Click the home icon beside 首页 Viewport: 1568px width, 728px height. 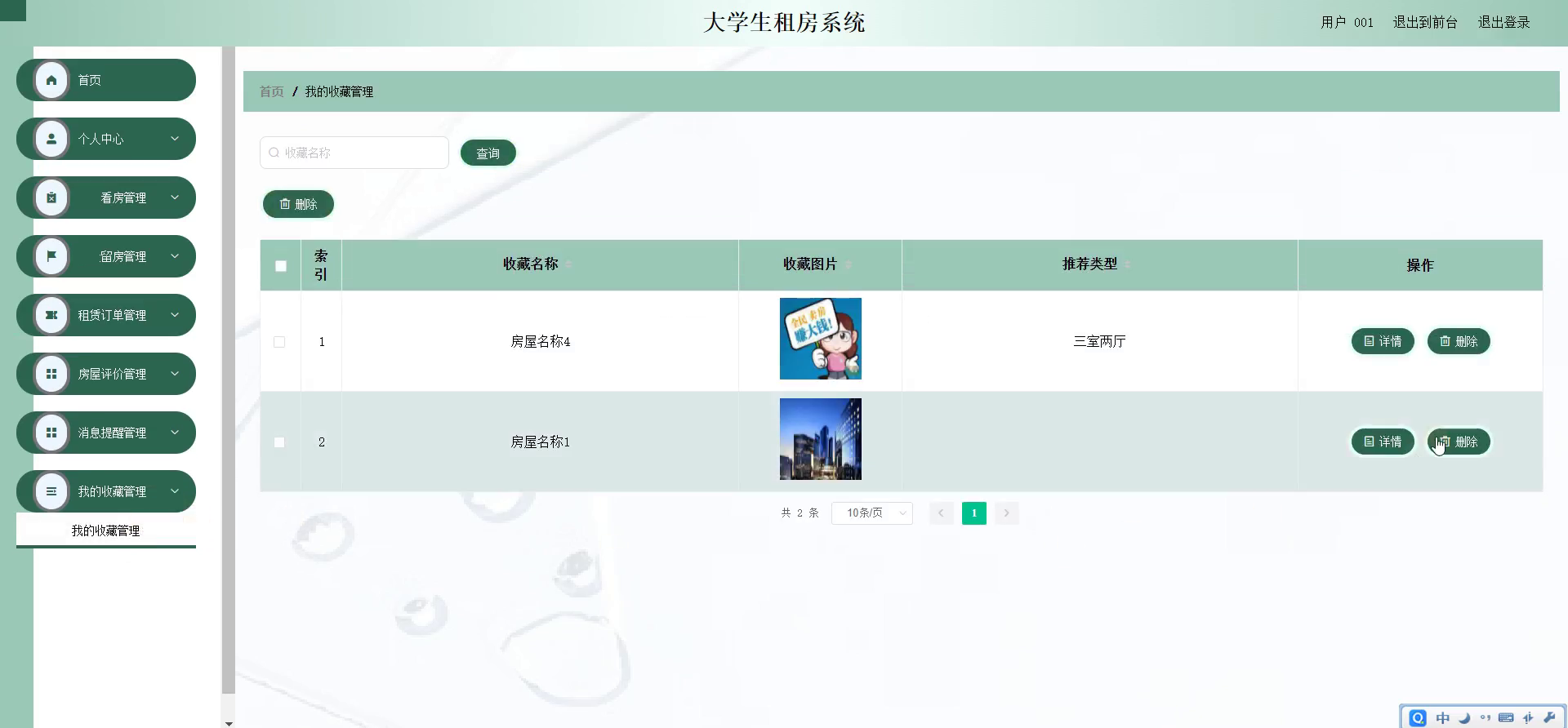click(51, 80)
